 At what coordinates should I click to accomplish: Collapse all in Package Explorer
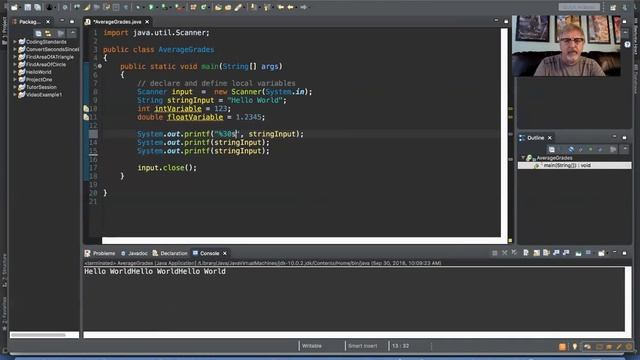pos(38,33)
